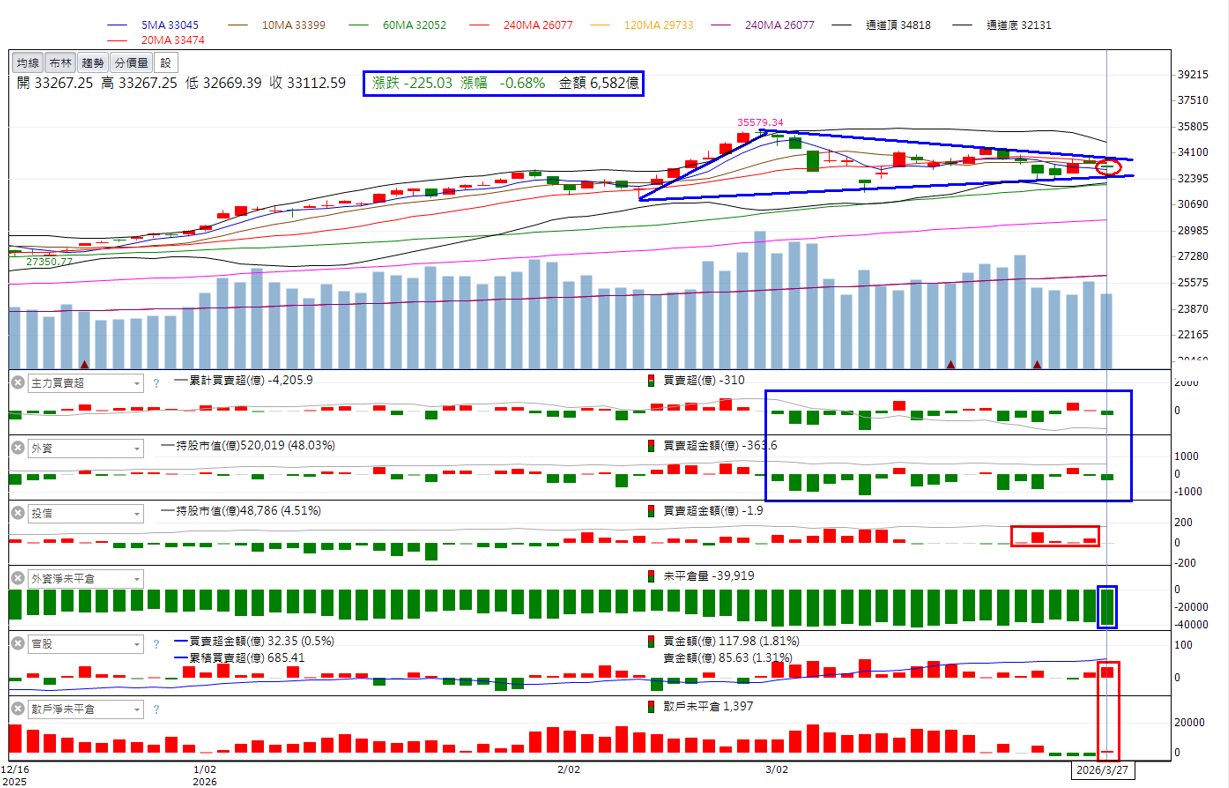Expand the 投信 indicator dropdown
The width and height of the screenshot is (1229, 788).
86,513
